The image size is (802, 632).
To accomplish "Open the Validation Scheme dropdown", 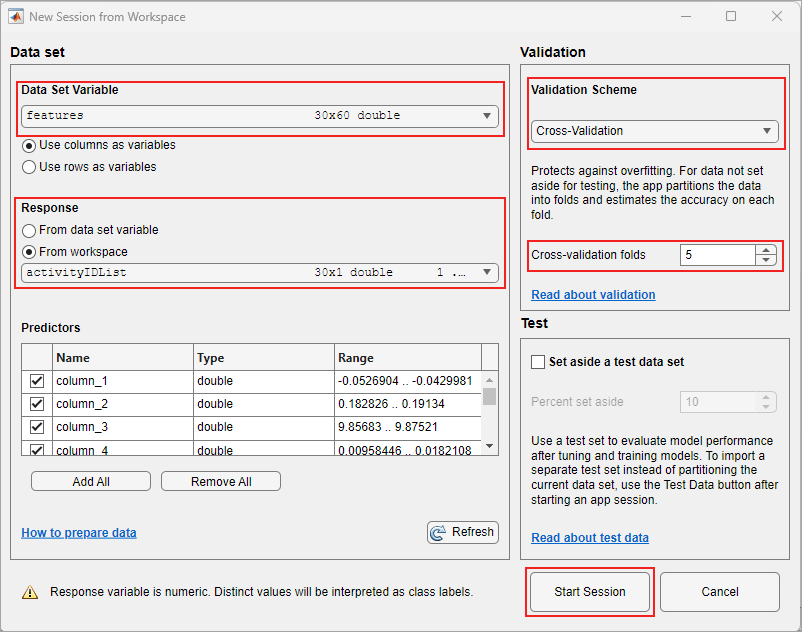I will 767,131.
